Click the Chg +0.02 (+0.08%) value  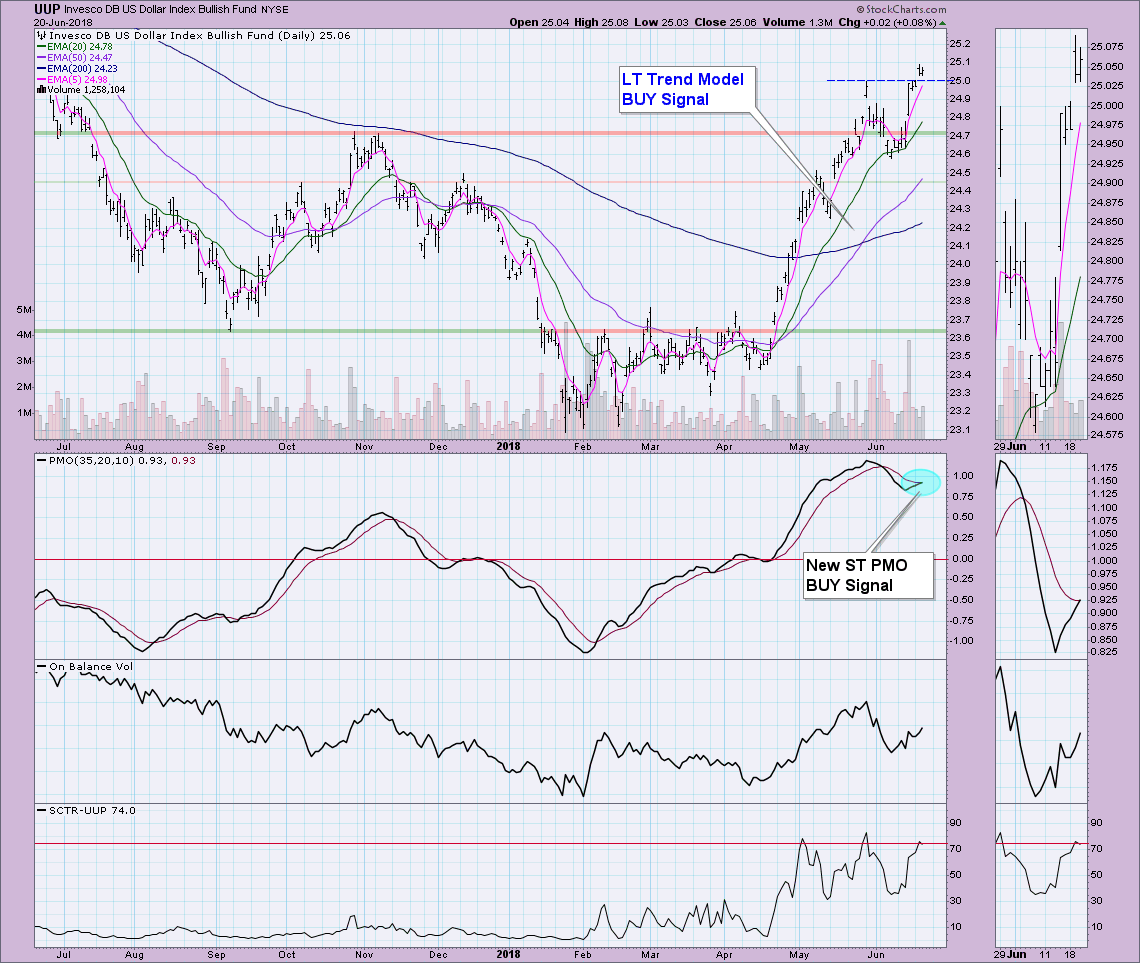tap(887, 23)
